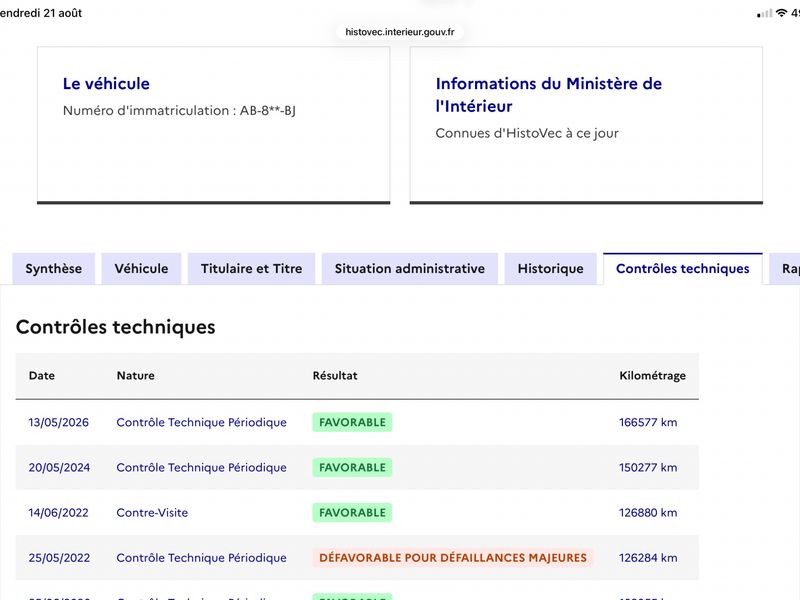The height and width of the screenshot is (600, 800).
Task: Tap the cellular signal bars icon
Action: tap(764, 14)
